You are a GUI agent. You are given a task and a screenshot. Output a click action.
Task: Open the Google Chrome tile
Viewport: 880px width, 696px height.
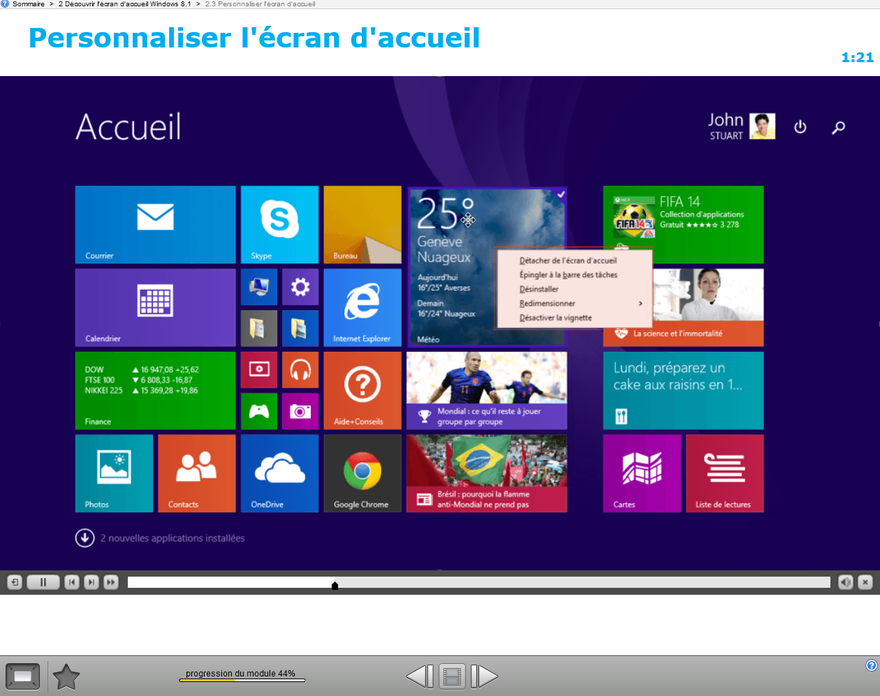(362, 473)
